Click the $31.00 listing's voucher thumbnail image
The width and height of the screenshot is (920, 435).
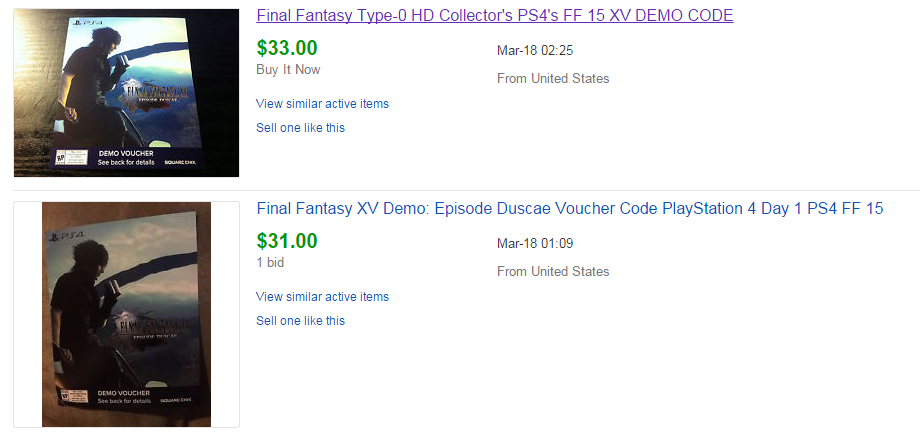click(126, 314)
